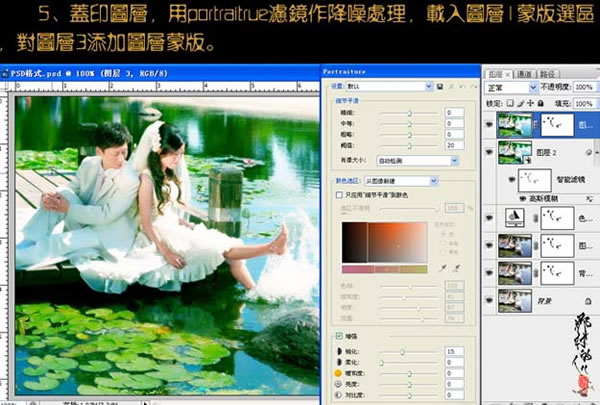Screen dimensions: 600x405
Task: Pick a tone in the skin color gradient square
Action: click(384, 242)
